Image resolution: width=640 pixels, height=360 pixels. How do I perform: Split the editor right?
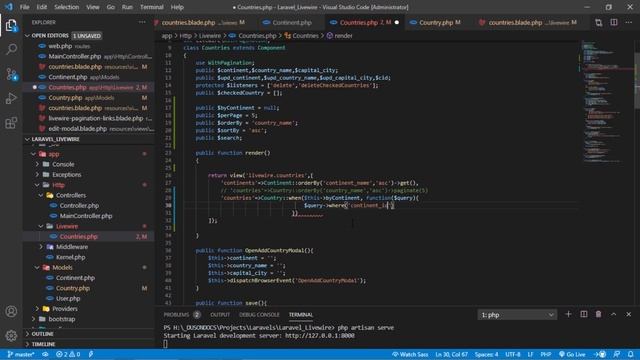coord(614,22)
